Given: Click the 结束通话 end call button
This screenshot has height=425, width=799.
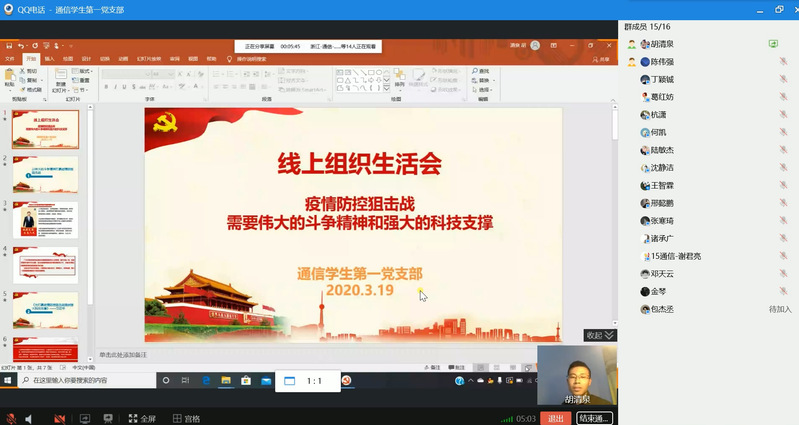Looking at the screenshot, I should [x=593, y=418].
